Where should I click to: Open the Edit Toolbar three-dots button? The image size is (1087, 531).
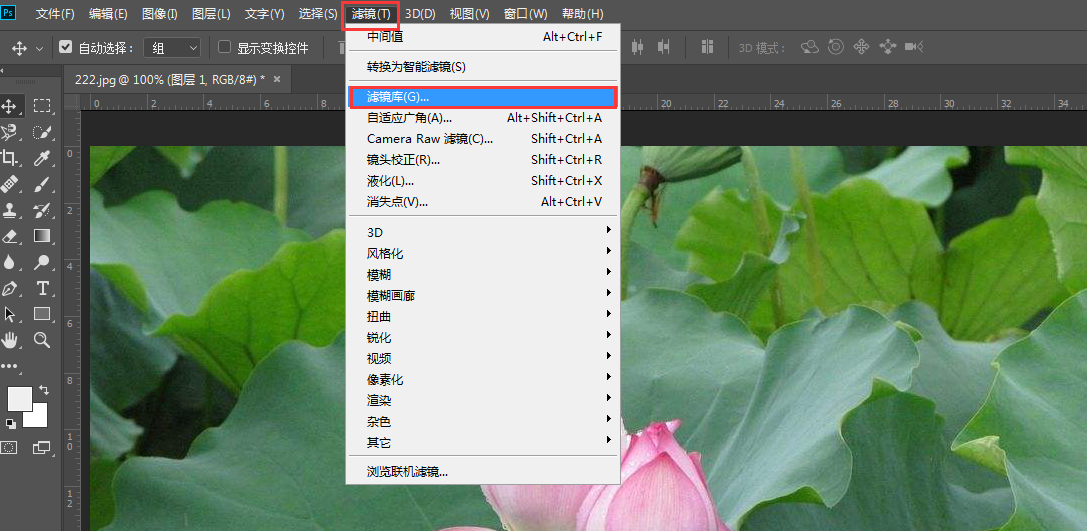click(x=9, y=365)
